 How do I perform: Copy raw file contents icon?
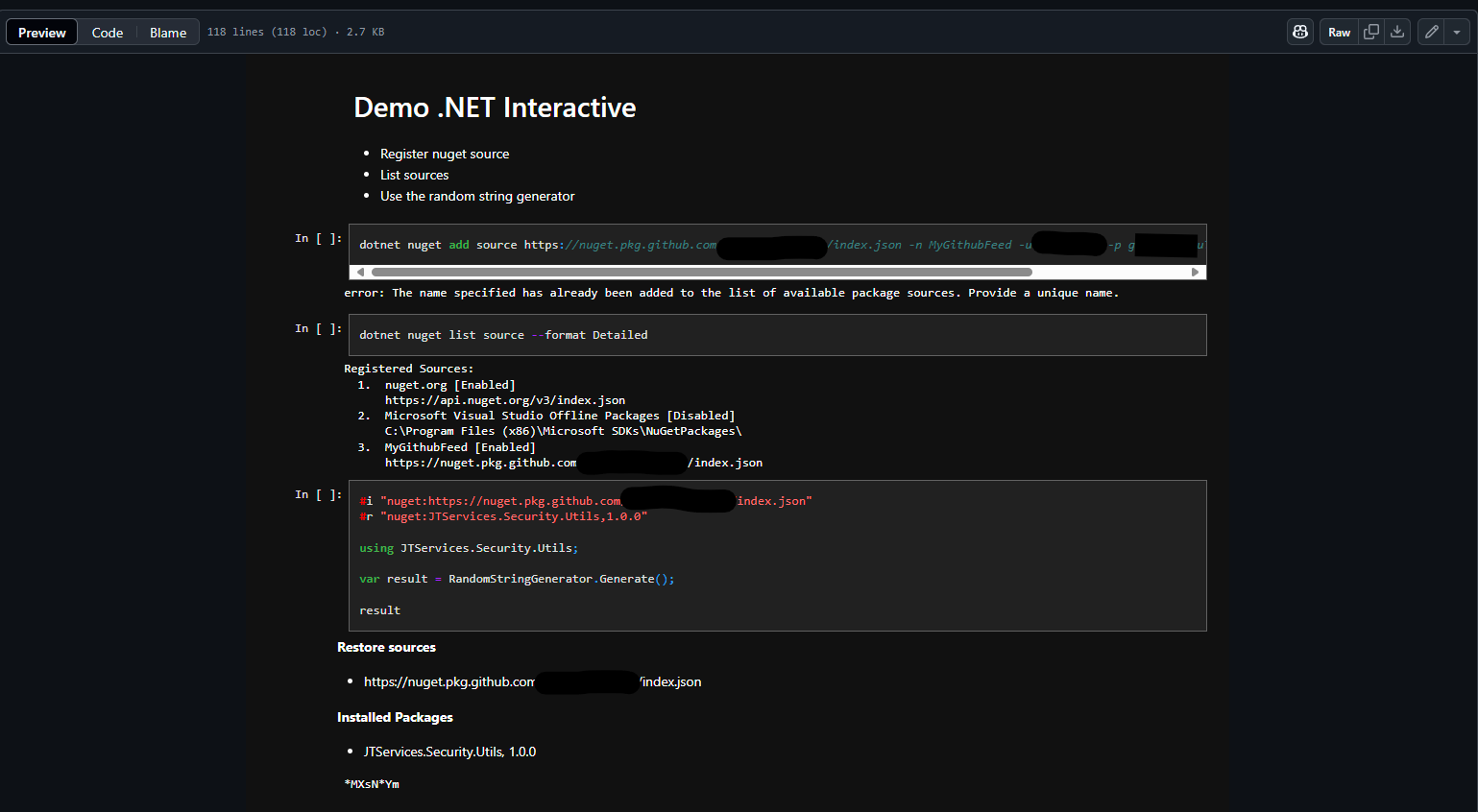1371,32
